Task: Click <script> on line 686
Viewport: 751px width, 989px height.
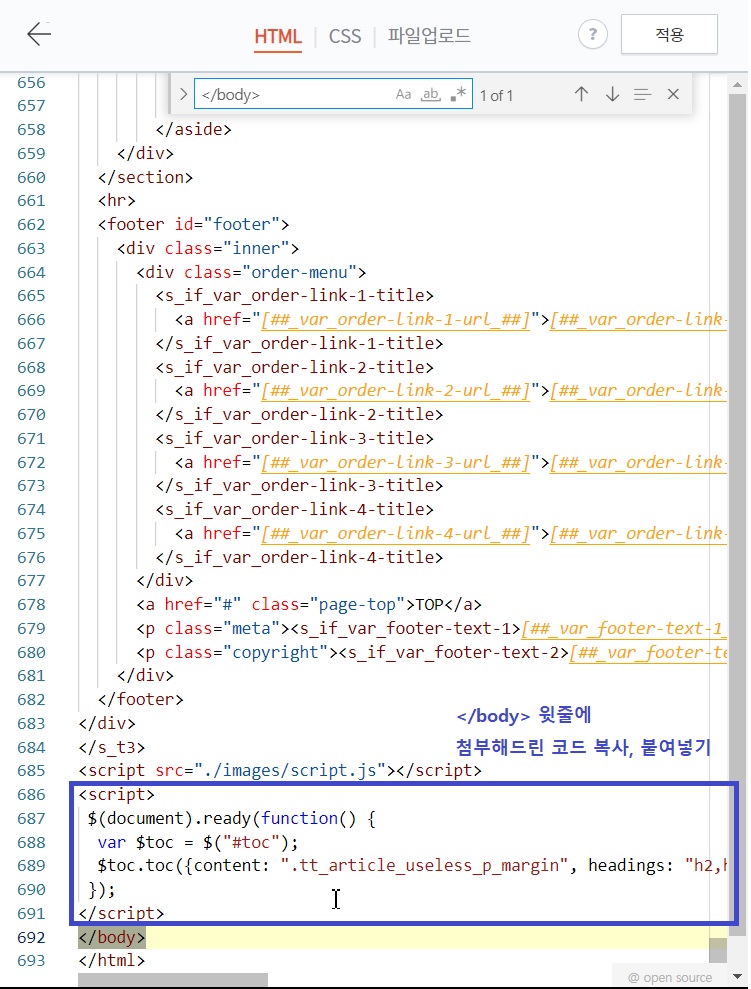Action: (x=117, y=795)
